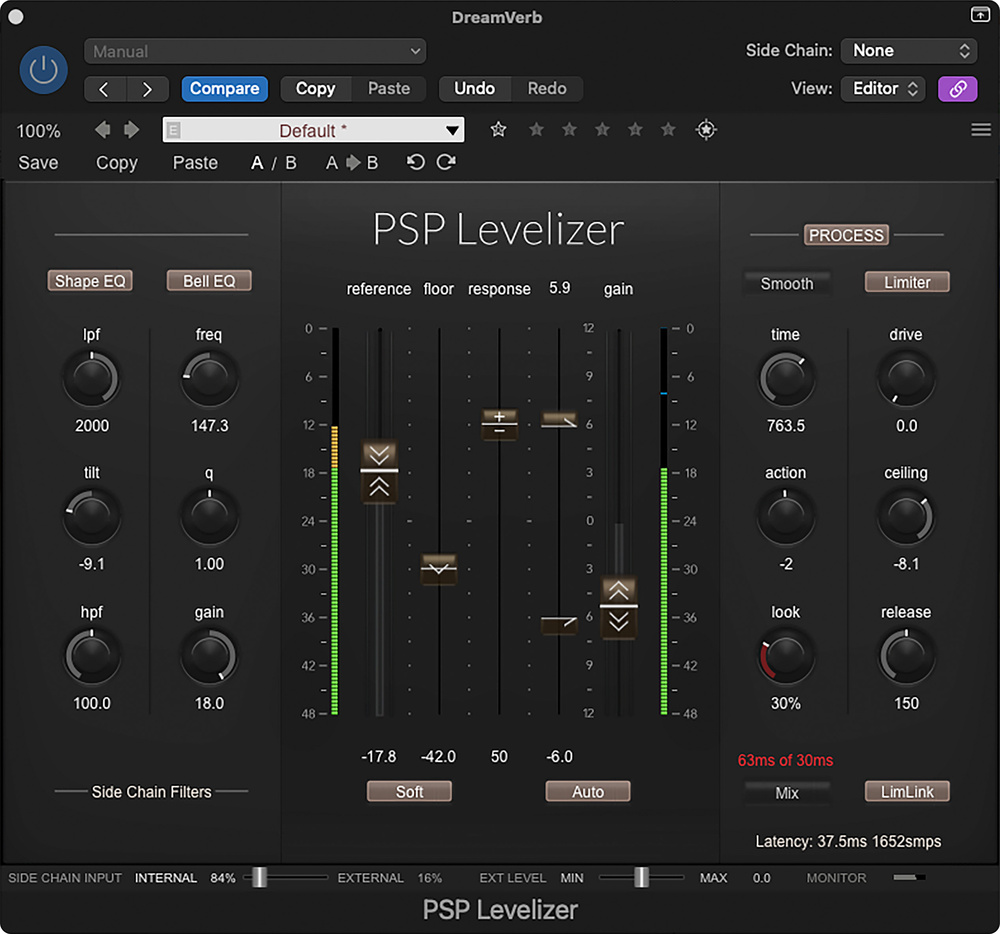Click the previous preset arrow beside 100%
Viewport: 1000px width, 934px height.
click(x=103, y=130)
